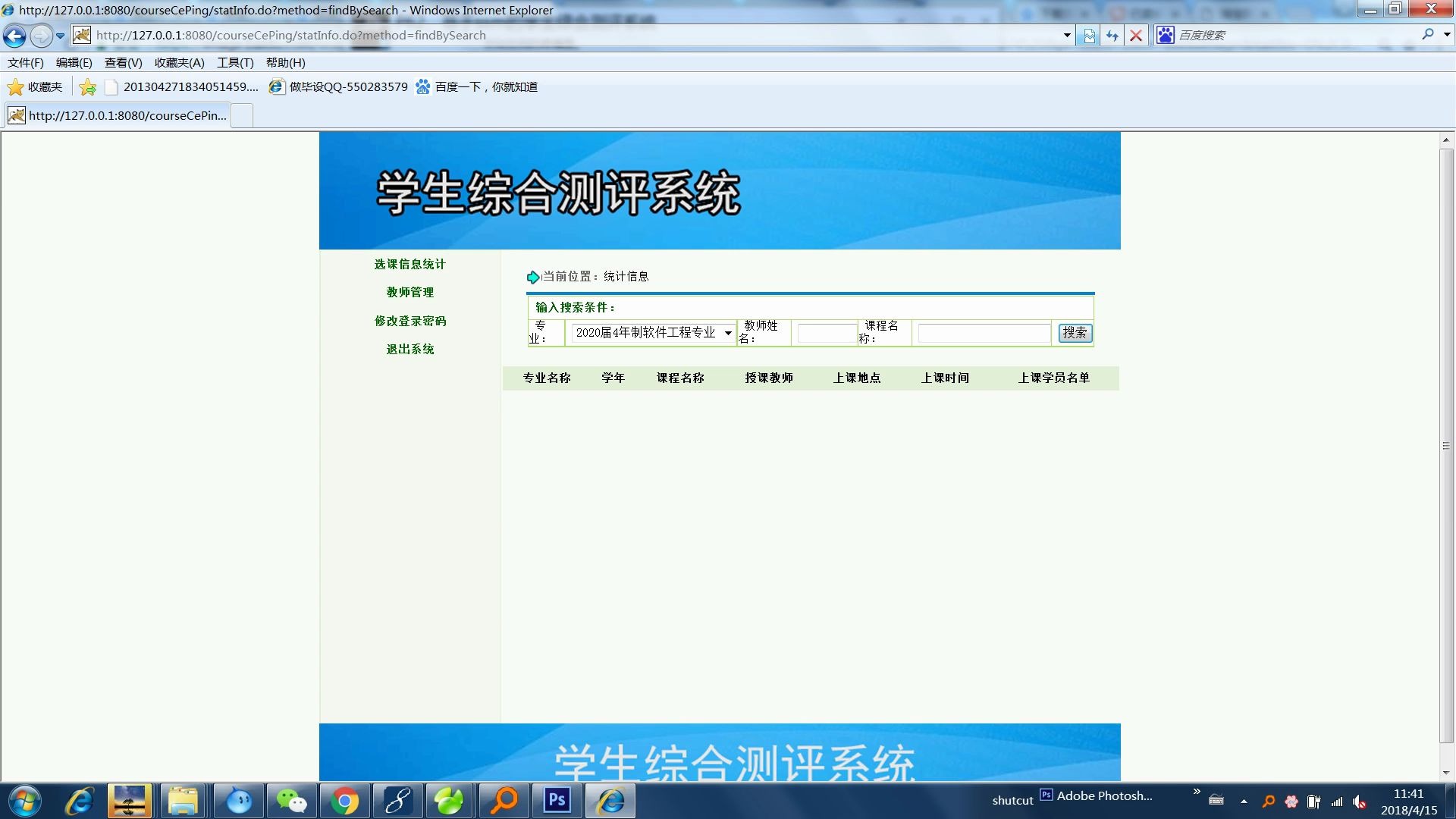This screenshot has height=819, width=1456.
Task: Open Google Chrome from the taskbar
Action: click(x=345, y=801)
